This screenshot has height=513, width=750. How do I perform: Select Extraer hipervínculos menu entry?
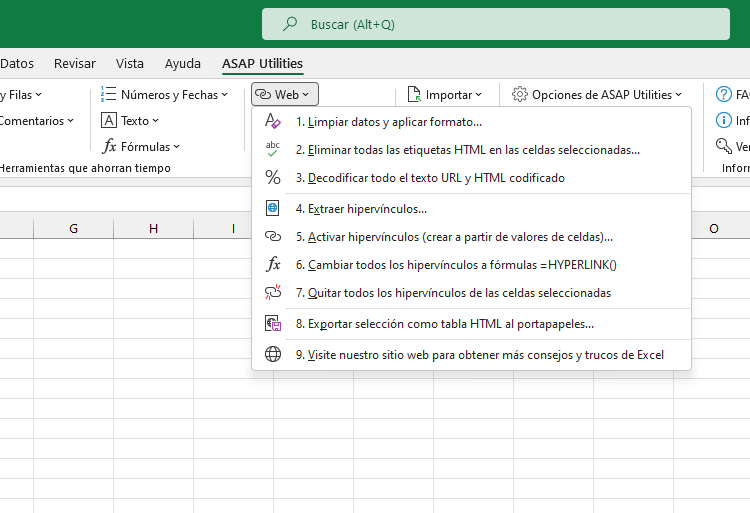(x=471, y=208)
